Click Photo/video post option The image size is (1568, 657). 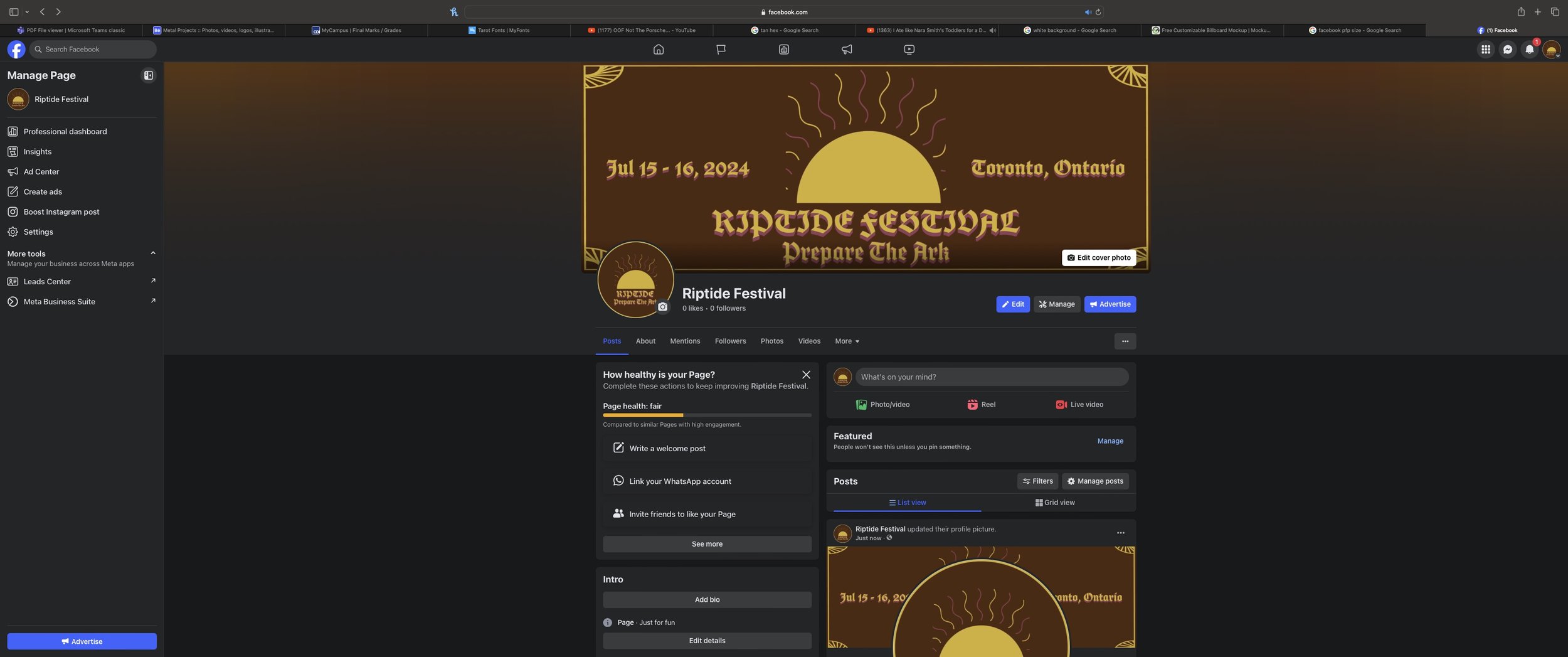(x=882, y=405)
